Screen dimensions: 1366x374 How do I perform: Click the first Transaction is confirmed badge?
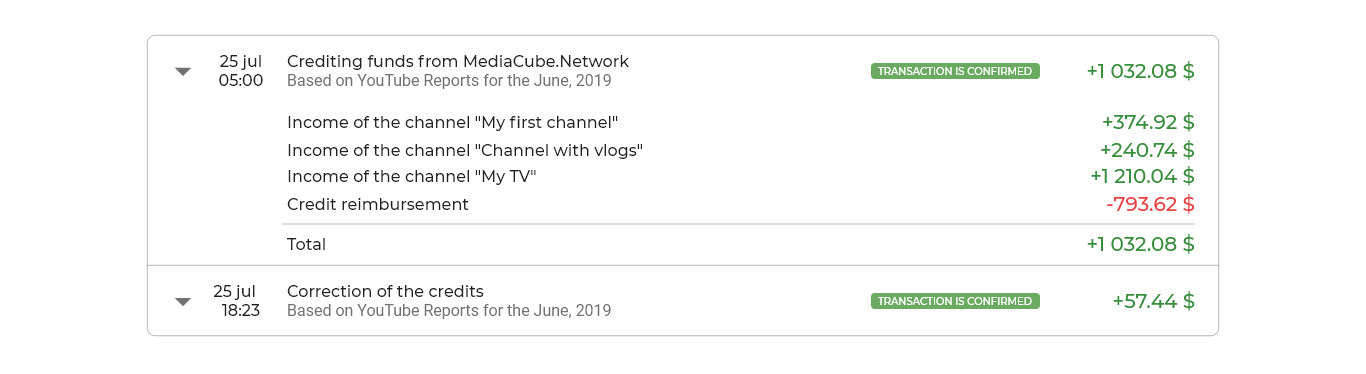coord(955,71)
